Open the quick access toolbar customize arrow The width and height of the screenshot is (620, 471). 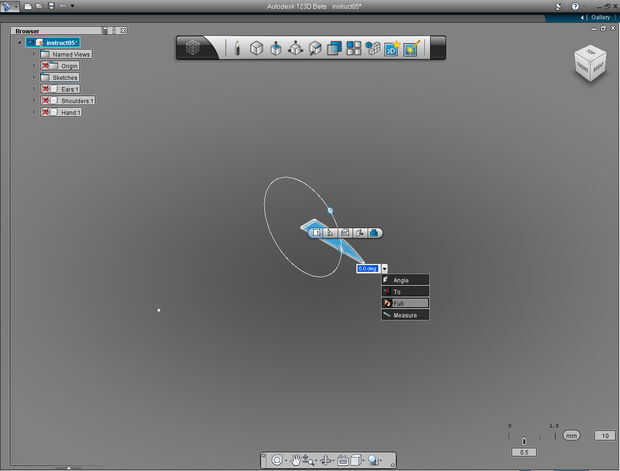(x=72, y=6)
